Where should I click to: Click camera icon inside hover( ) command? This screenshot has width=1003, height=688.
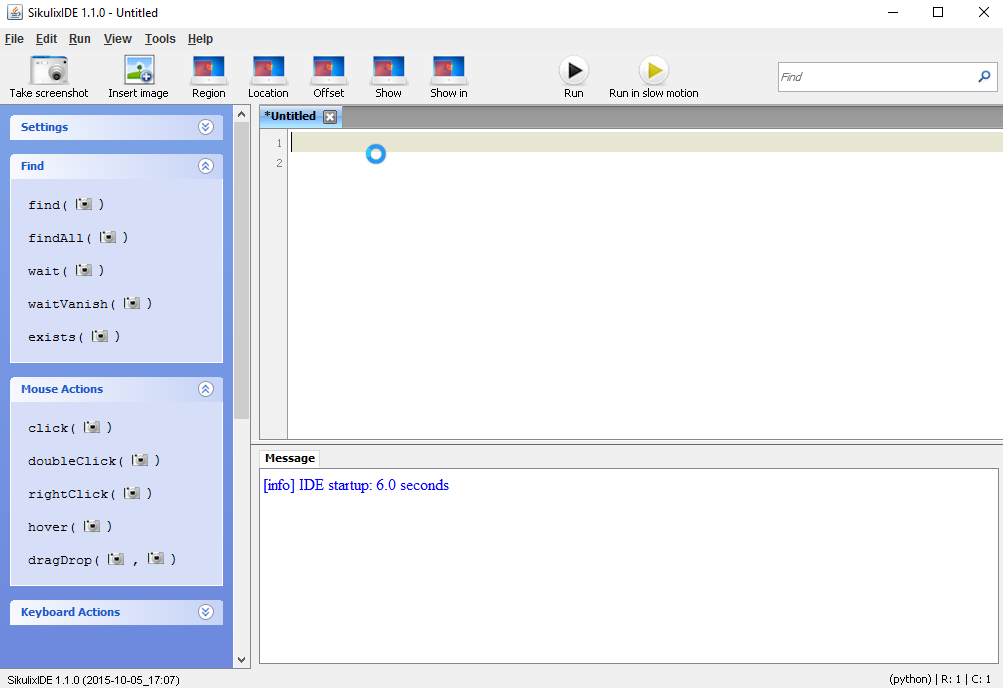91,526
